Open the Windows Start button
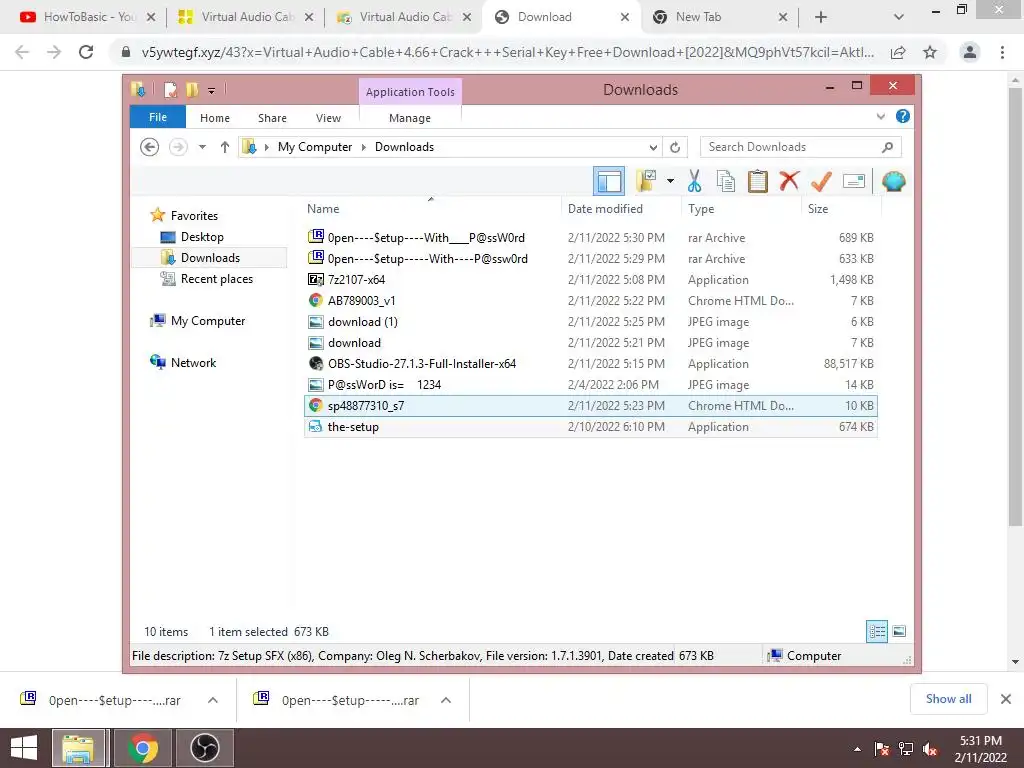This screenshot has height=768, width=1024. click(24, 748)
